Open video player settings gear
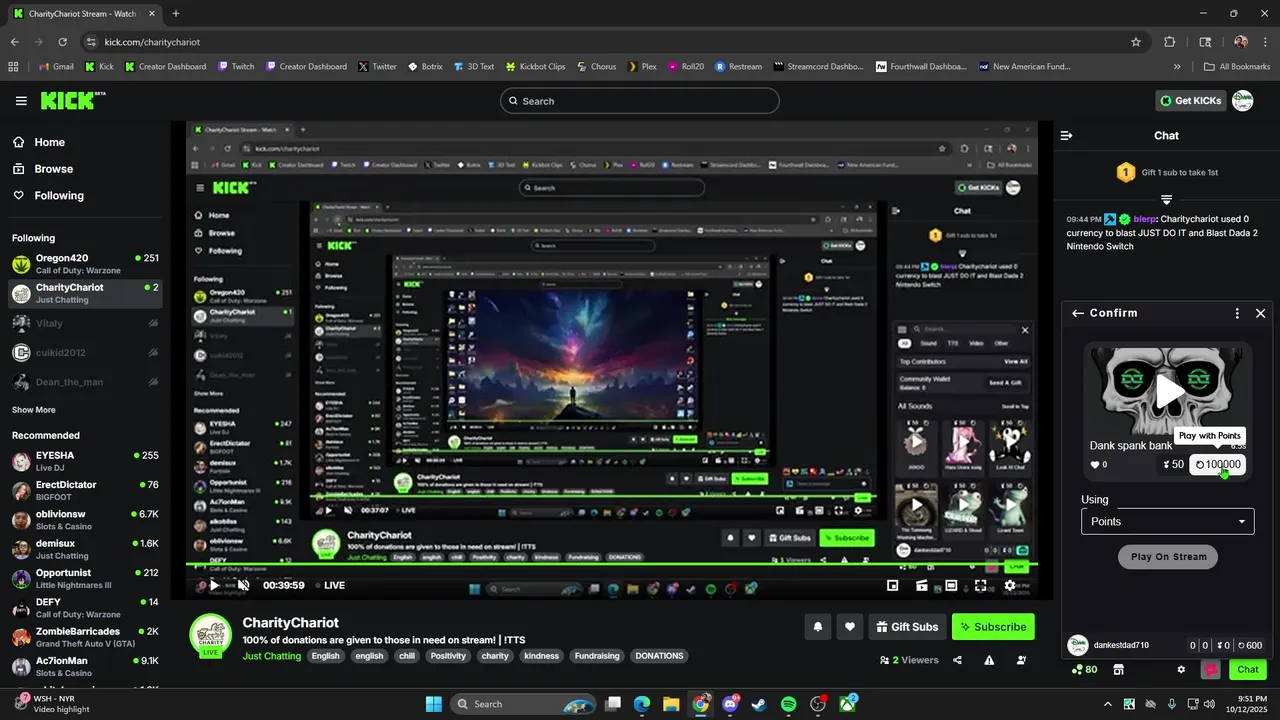The width and height of the screenshot is (1280, 720). pos(1010,586)
